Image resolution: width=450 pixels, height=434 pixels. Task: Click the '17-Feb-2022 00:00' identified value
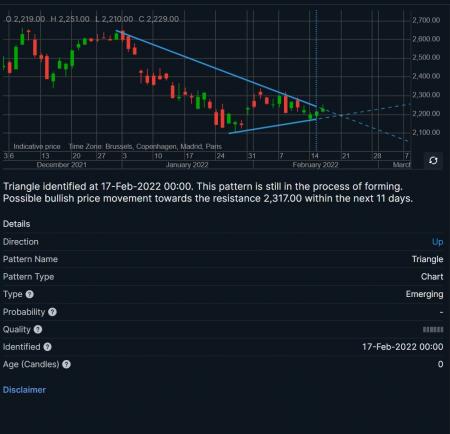pos(403,347)
